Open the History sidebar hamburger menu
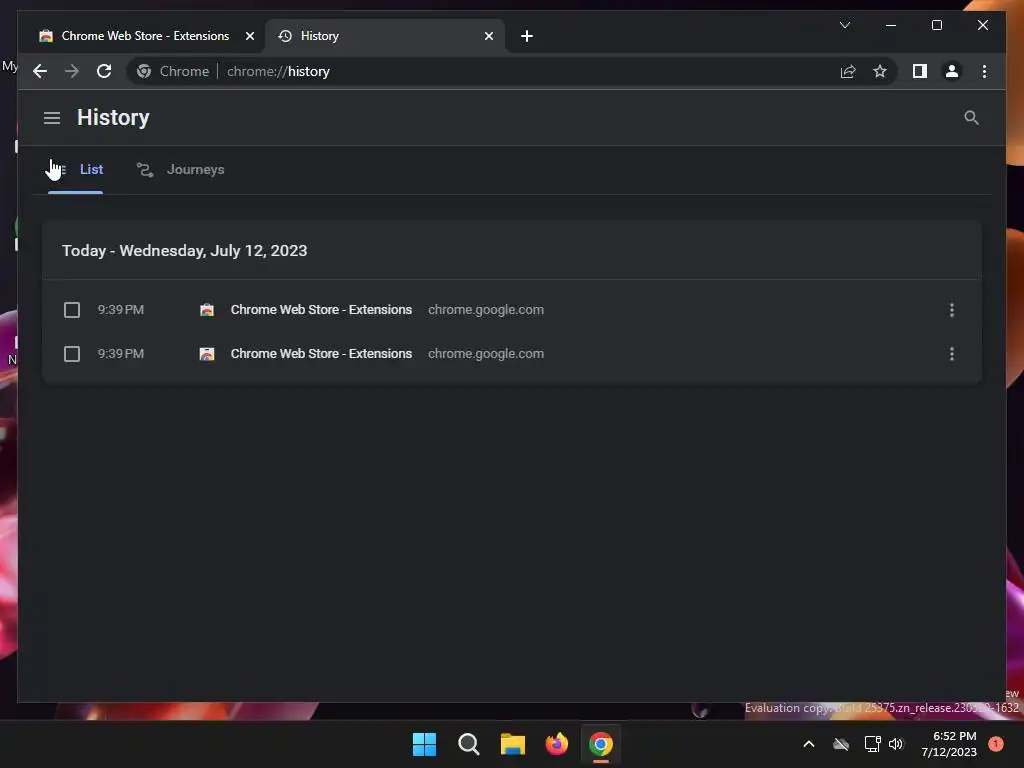 52,118
